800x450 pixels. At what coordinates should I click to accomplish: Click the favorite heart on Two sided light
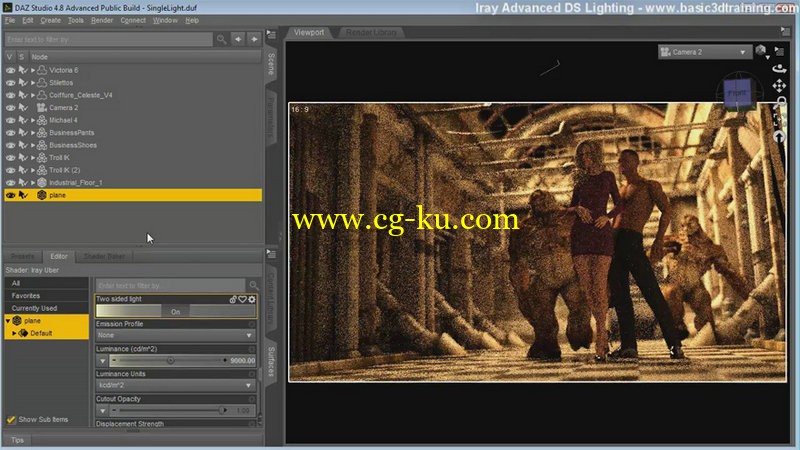click(x=242, y=299)
